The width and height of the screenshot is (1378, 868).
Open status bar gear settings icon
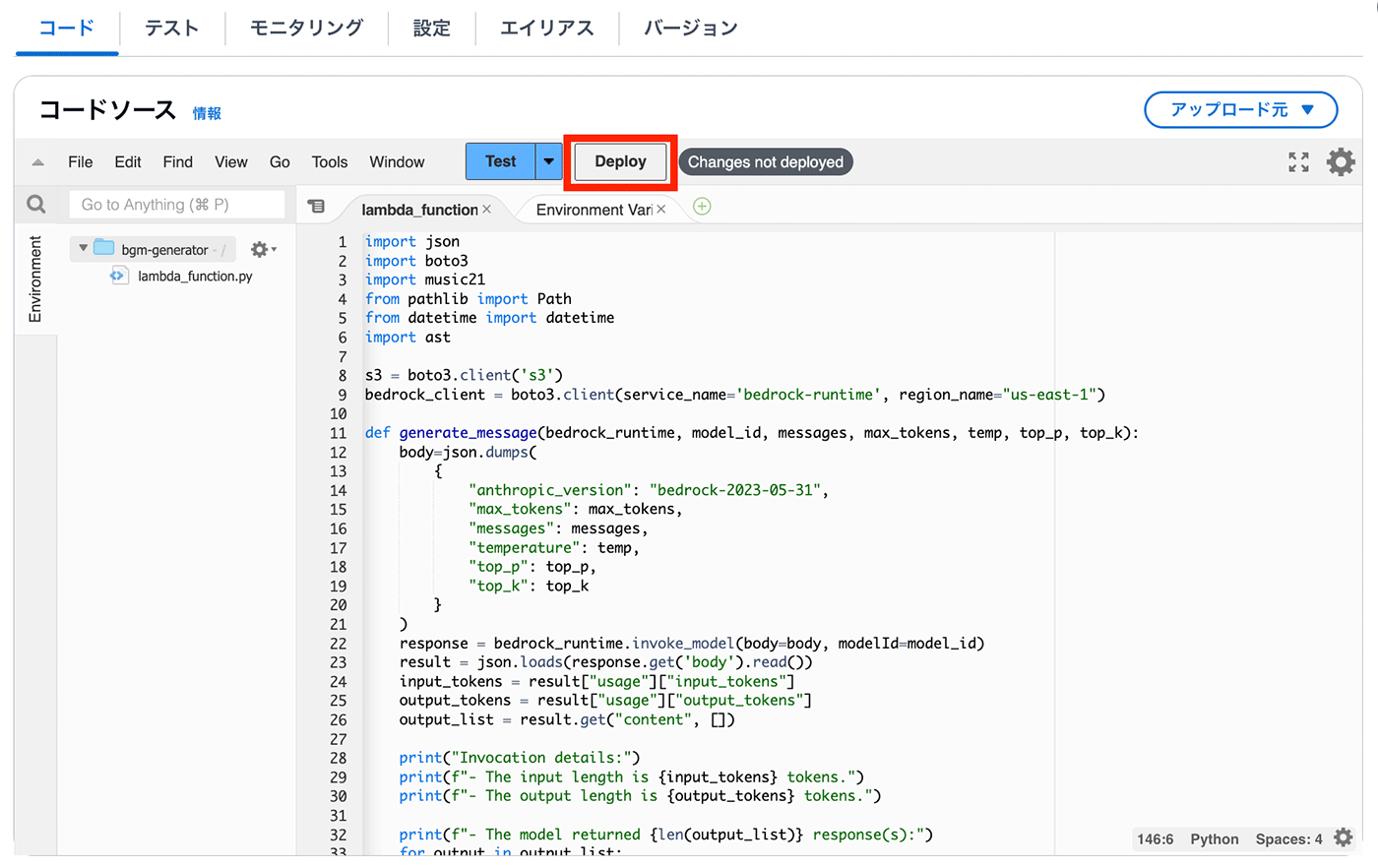[1343, 837]
